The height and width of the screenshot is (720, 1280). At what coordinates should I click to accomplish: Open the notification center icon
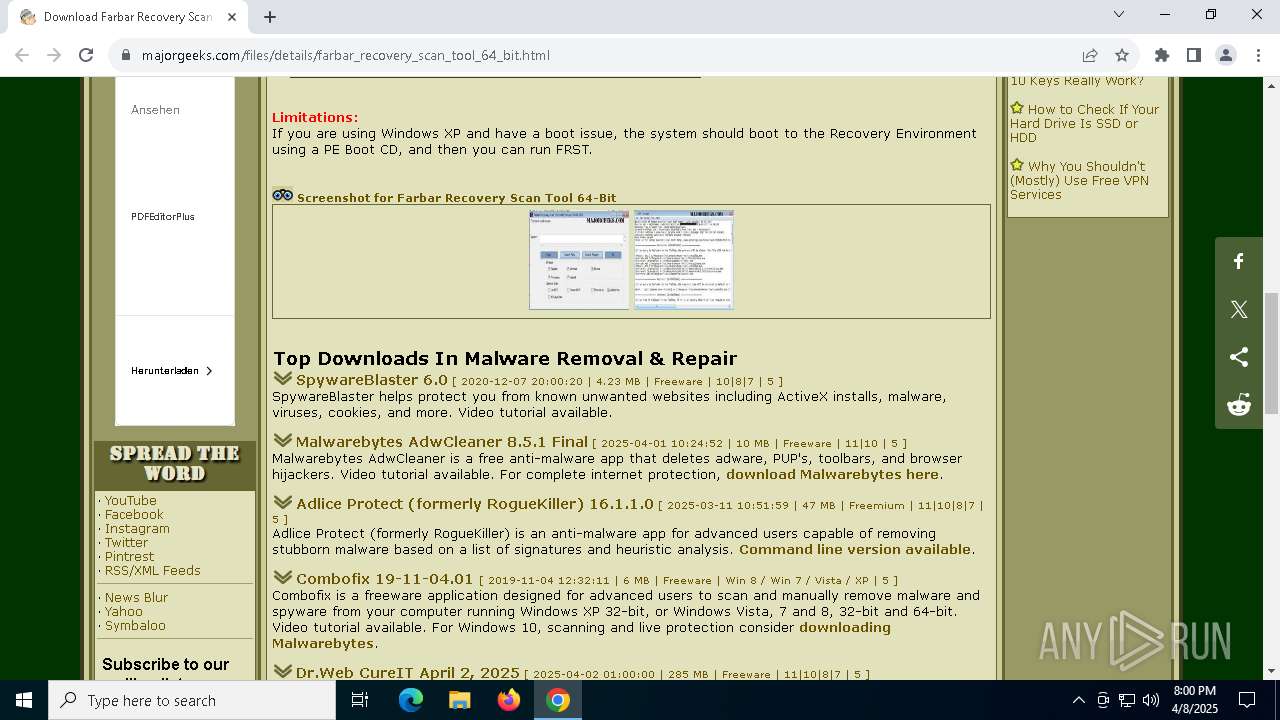(1247, 700)
